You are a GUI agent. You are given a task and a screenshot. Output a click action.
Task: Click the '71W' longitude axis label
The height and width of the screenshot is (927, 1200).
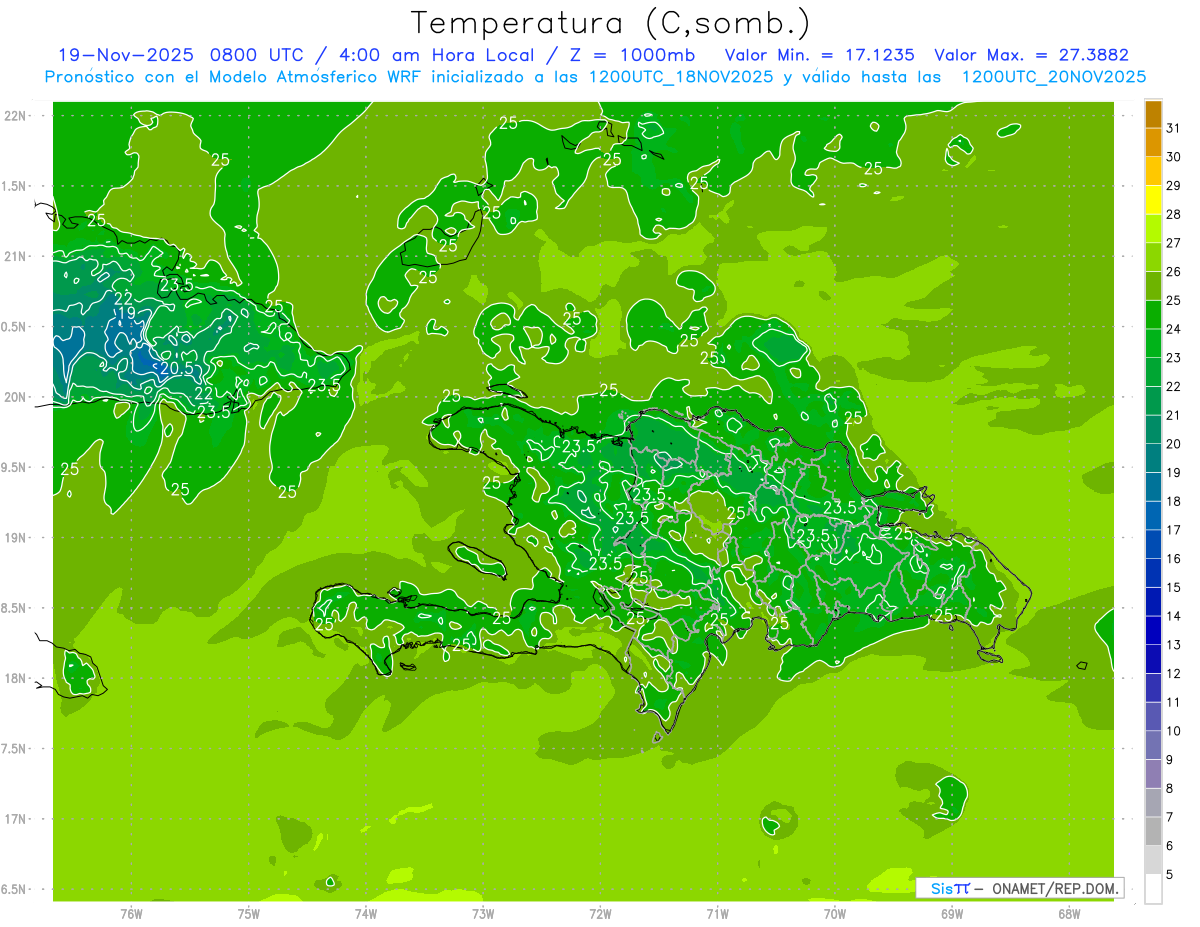(x=717, y=913)
